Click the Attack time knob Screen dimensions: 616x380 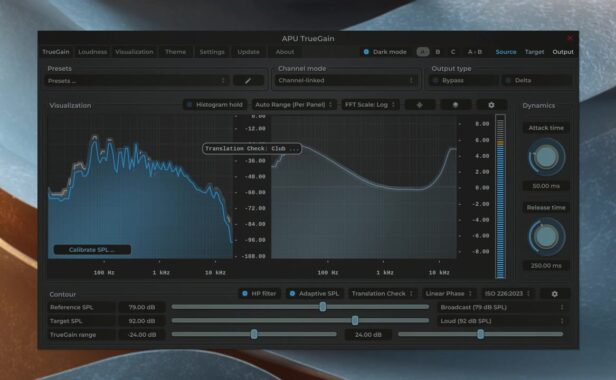[546, 157]
